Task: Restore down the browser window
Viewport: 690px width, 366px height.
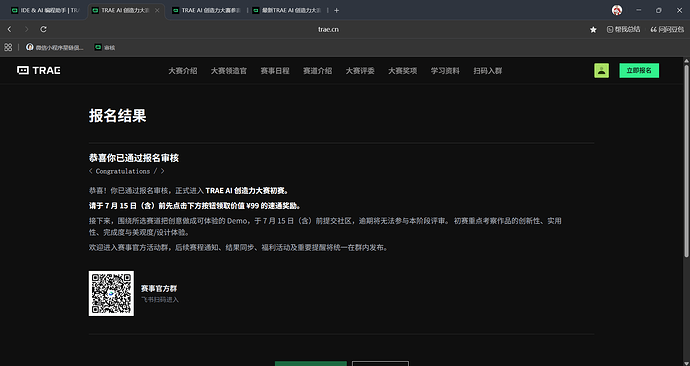Action: point(659,10)
